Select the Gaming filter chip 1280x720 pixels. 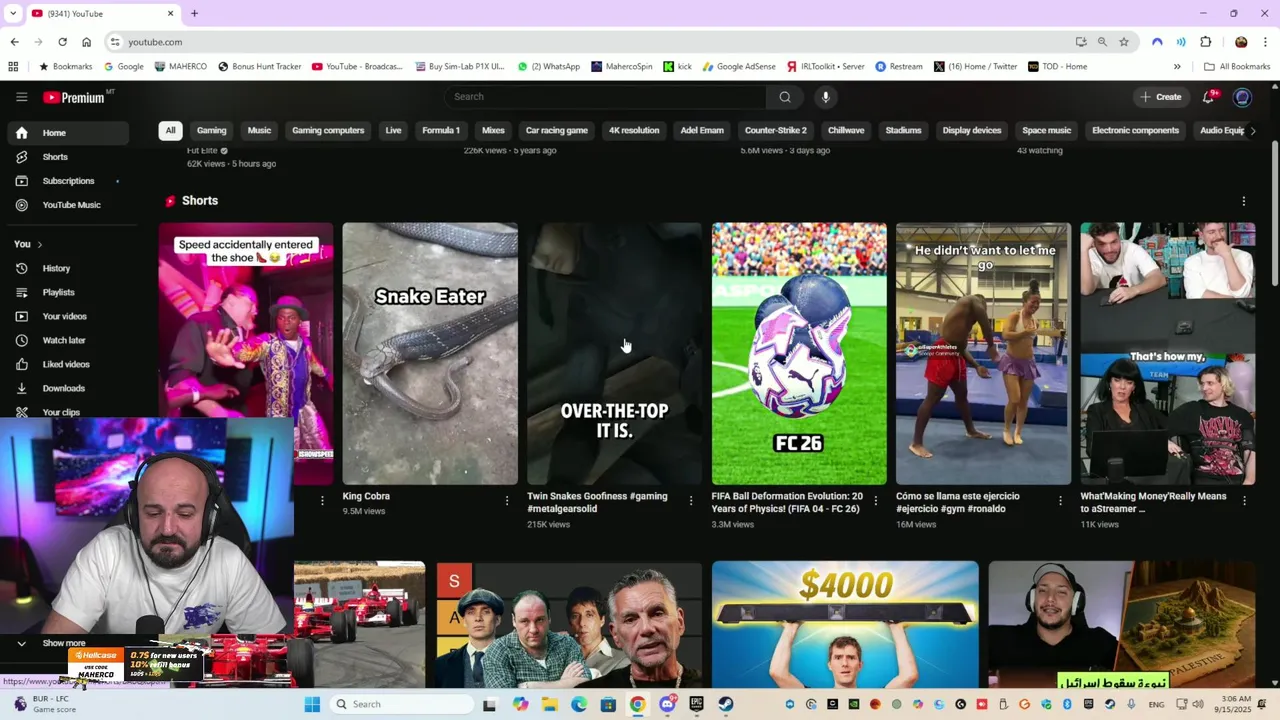pos(211,131)
